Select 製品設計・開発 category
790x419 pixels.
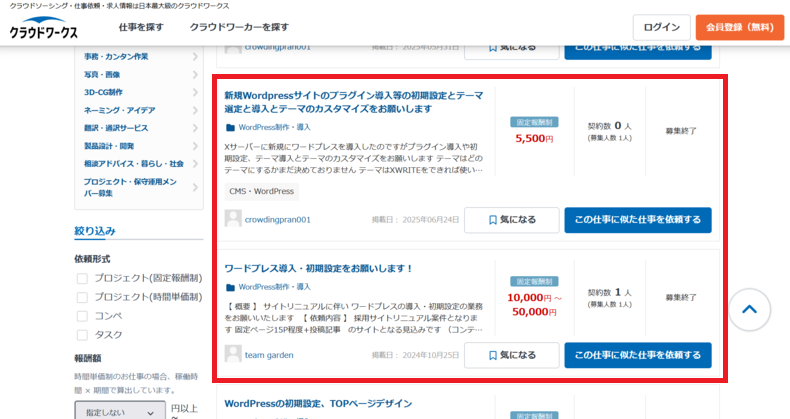109,146
